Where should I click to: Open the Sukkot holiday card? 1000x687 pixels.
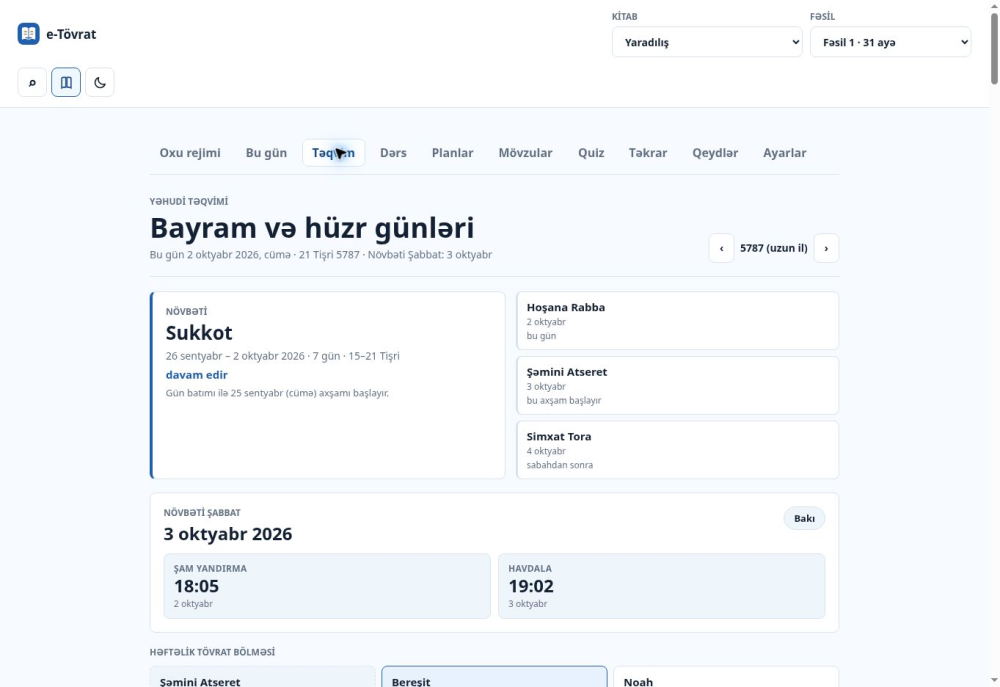(x=328, y=385)
